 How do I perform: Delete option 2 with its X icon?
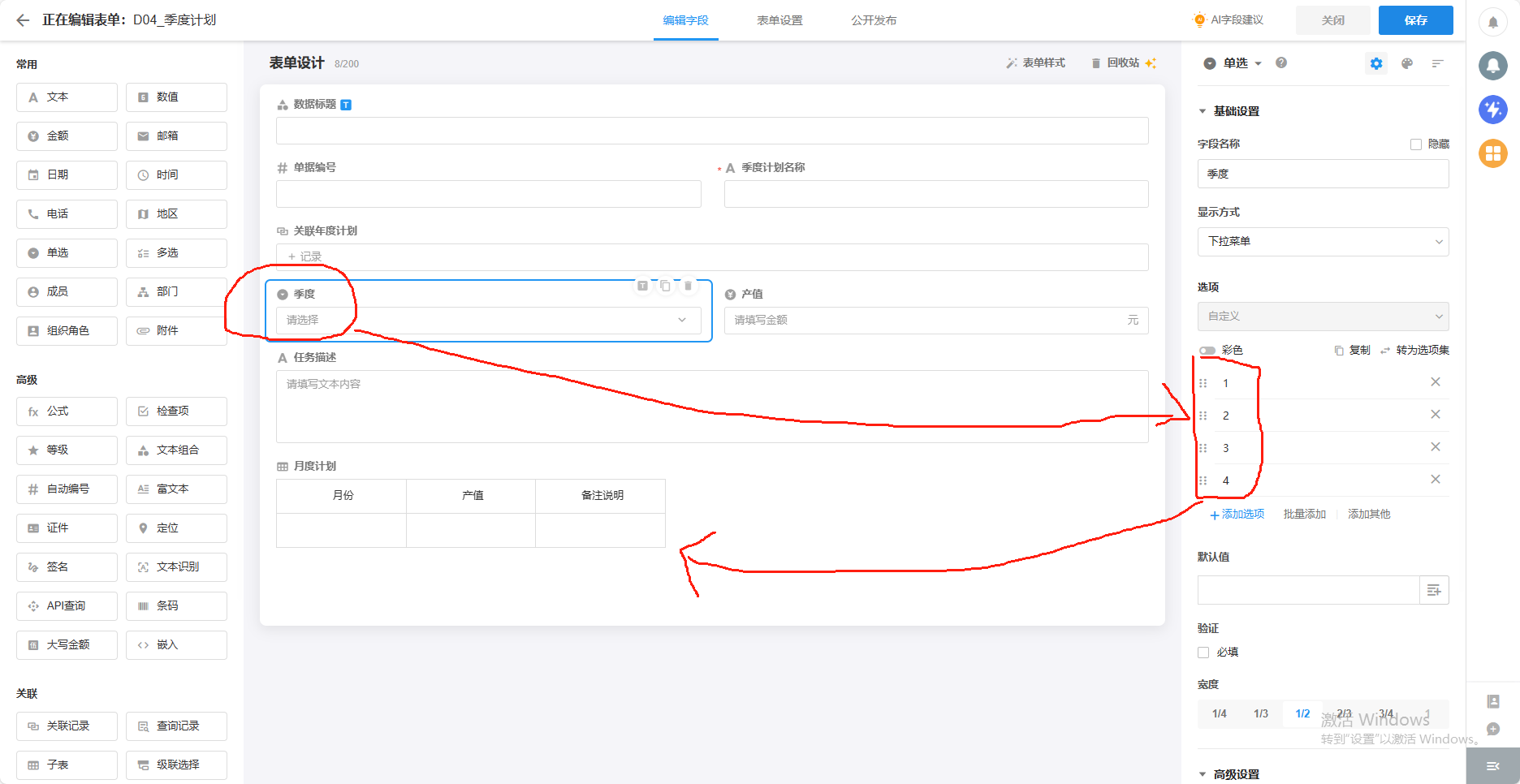(1435, 415)
